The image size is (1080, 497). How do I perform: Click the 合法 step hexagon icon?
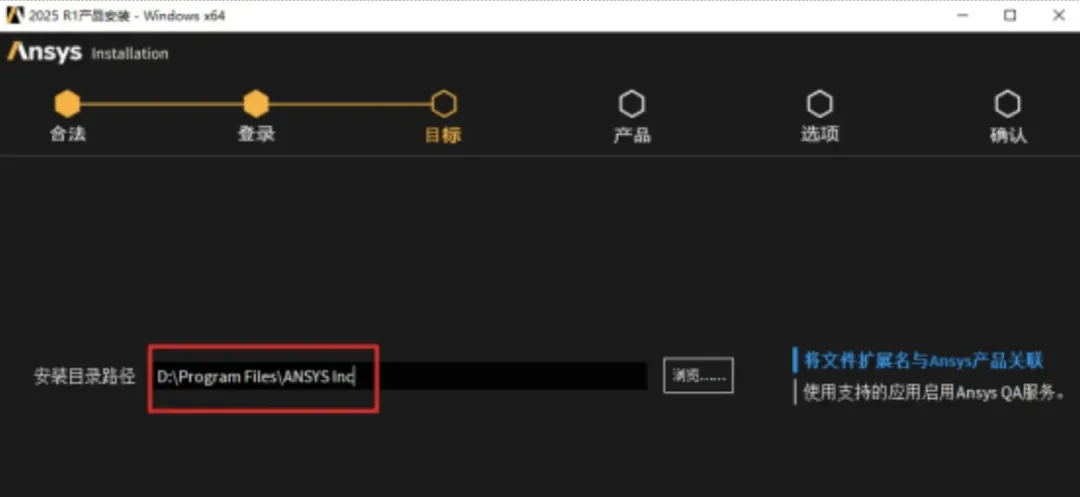(68, 104)
